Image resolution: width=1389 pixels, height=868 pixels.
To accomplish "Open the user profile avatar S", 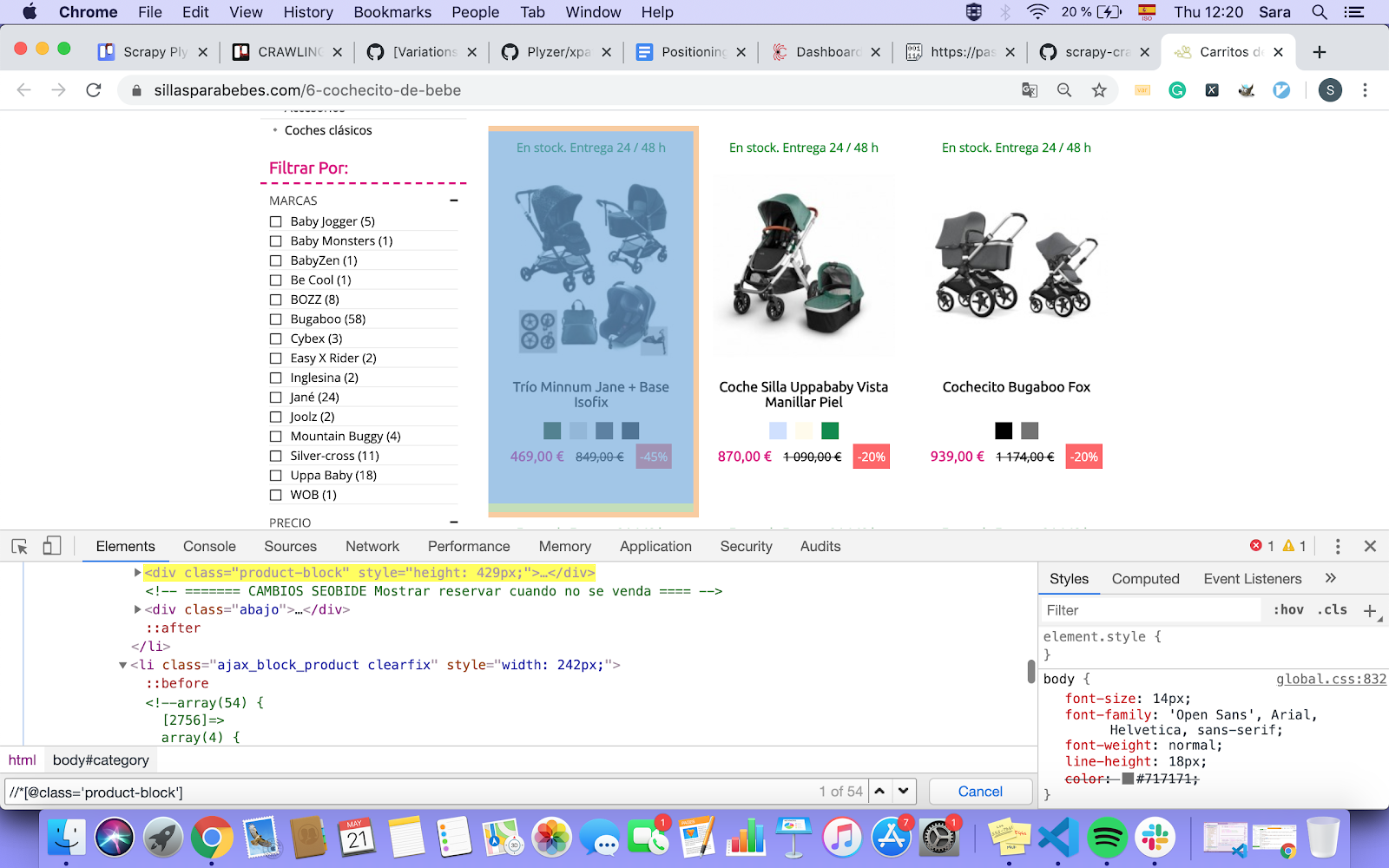I will [1330, 90].
